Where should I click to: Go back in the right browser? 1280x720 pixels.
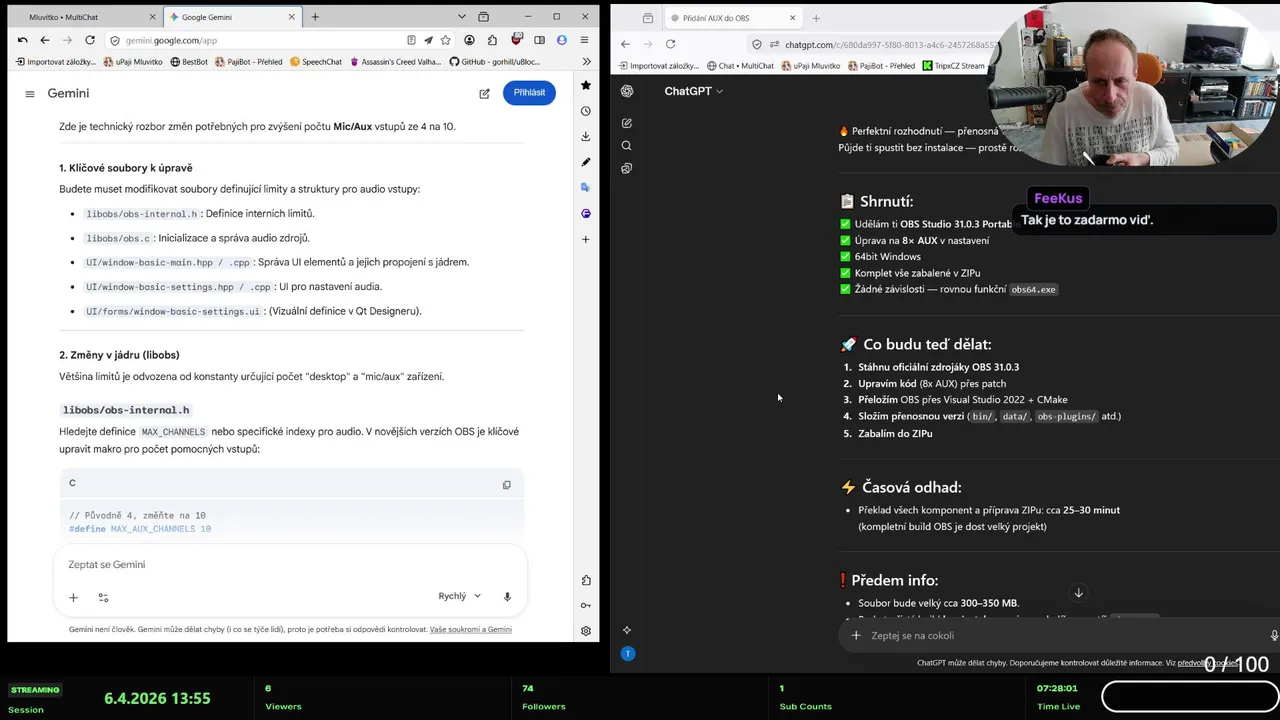[x=625, y=44]
